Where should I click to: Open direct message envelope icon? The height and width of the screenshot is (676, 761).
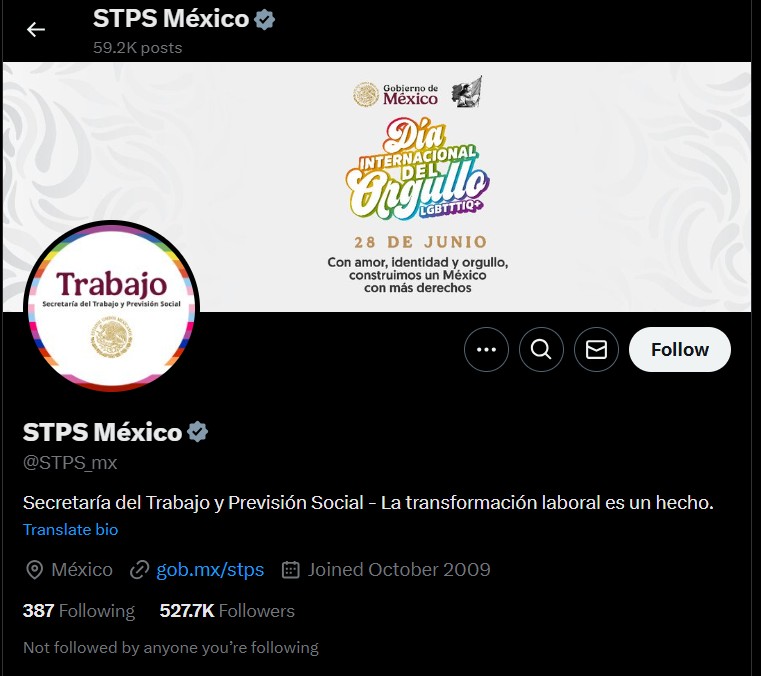[596, 349]
